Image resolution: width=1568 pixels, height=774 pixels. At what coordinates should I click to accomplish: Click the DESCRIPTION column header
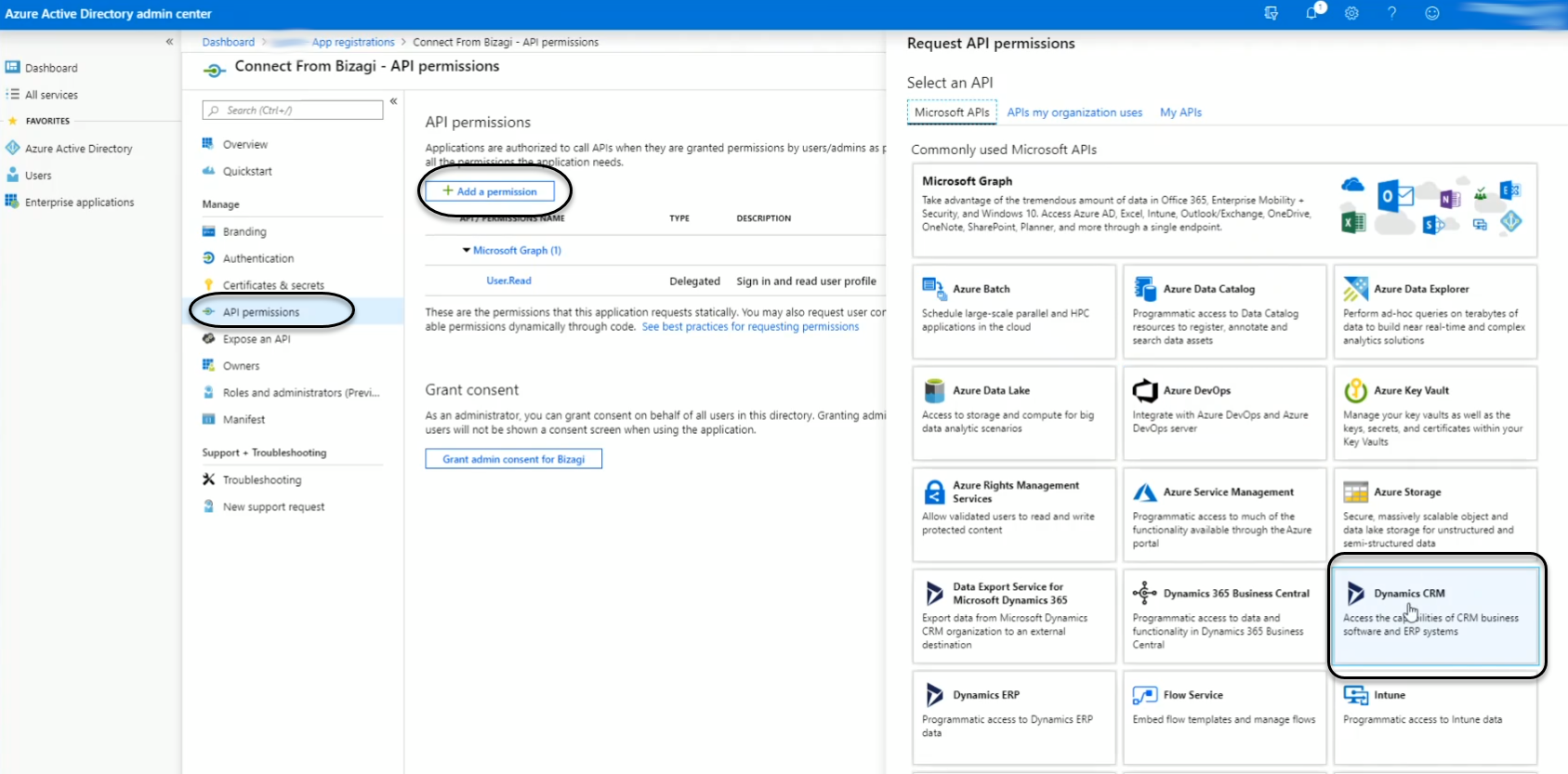point(764,219)
